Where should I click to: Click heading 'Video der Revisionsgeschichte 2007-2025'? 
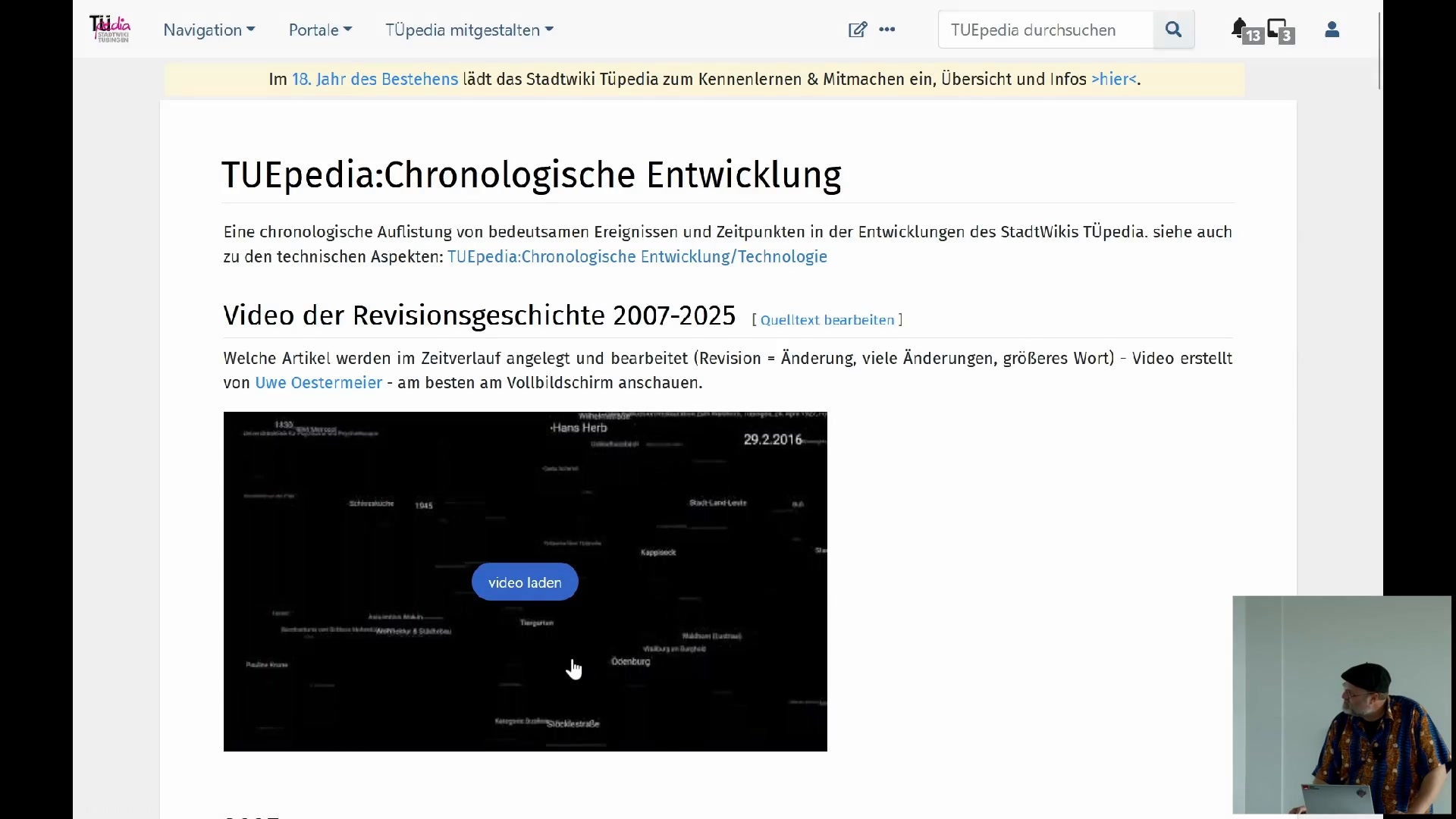pyautogui.click(x=479, y=315)
